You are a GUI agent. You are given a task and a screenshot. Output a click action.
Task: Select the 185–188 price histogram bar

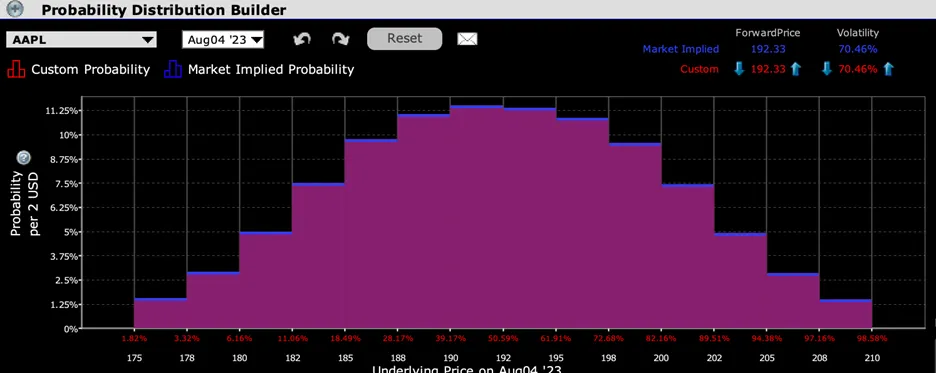click(x=371, y=234)
